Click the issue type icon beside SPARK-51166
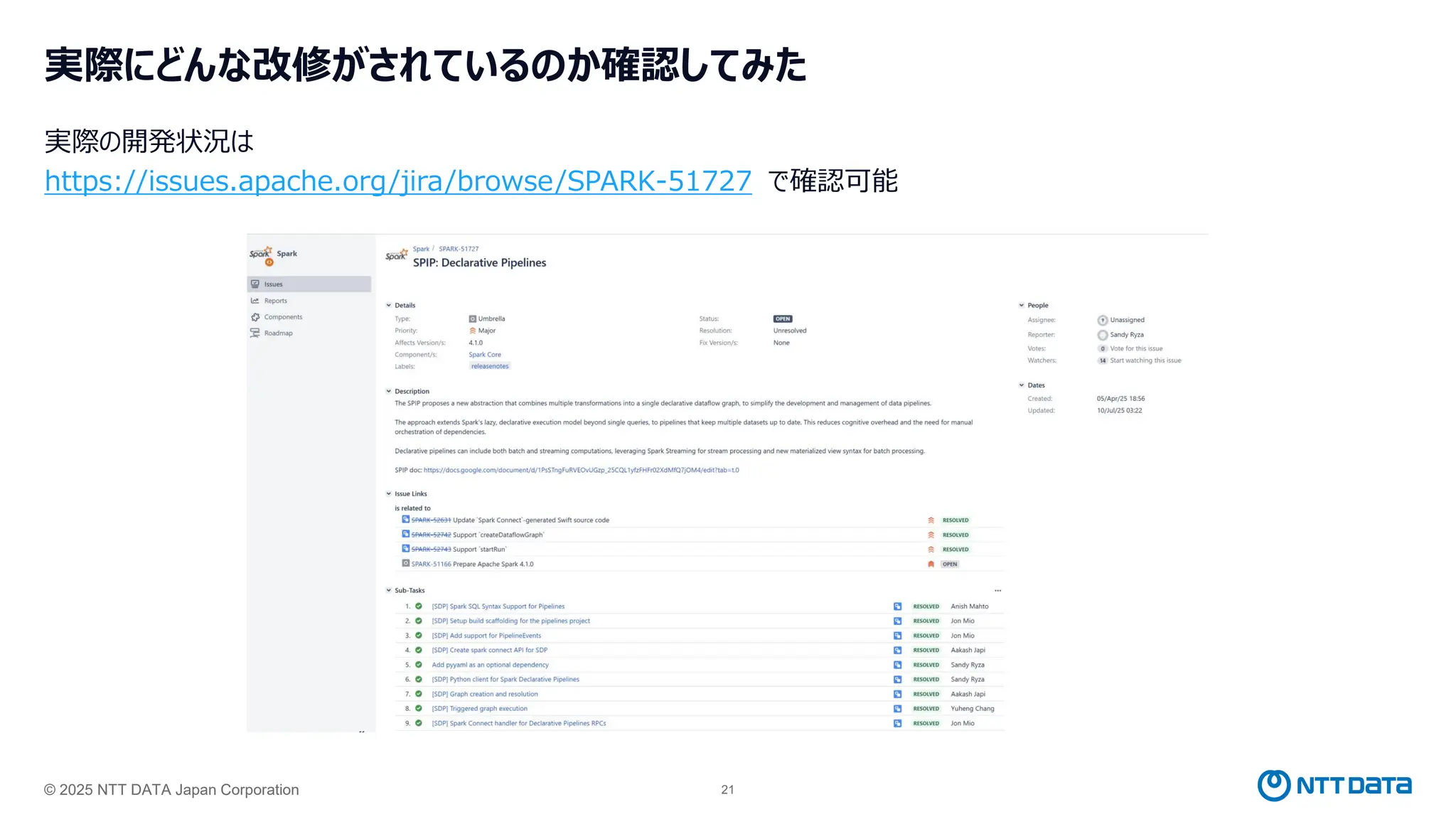This screenshot has height=819, width=1456. pos(406,563)
